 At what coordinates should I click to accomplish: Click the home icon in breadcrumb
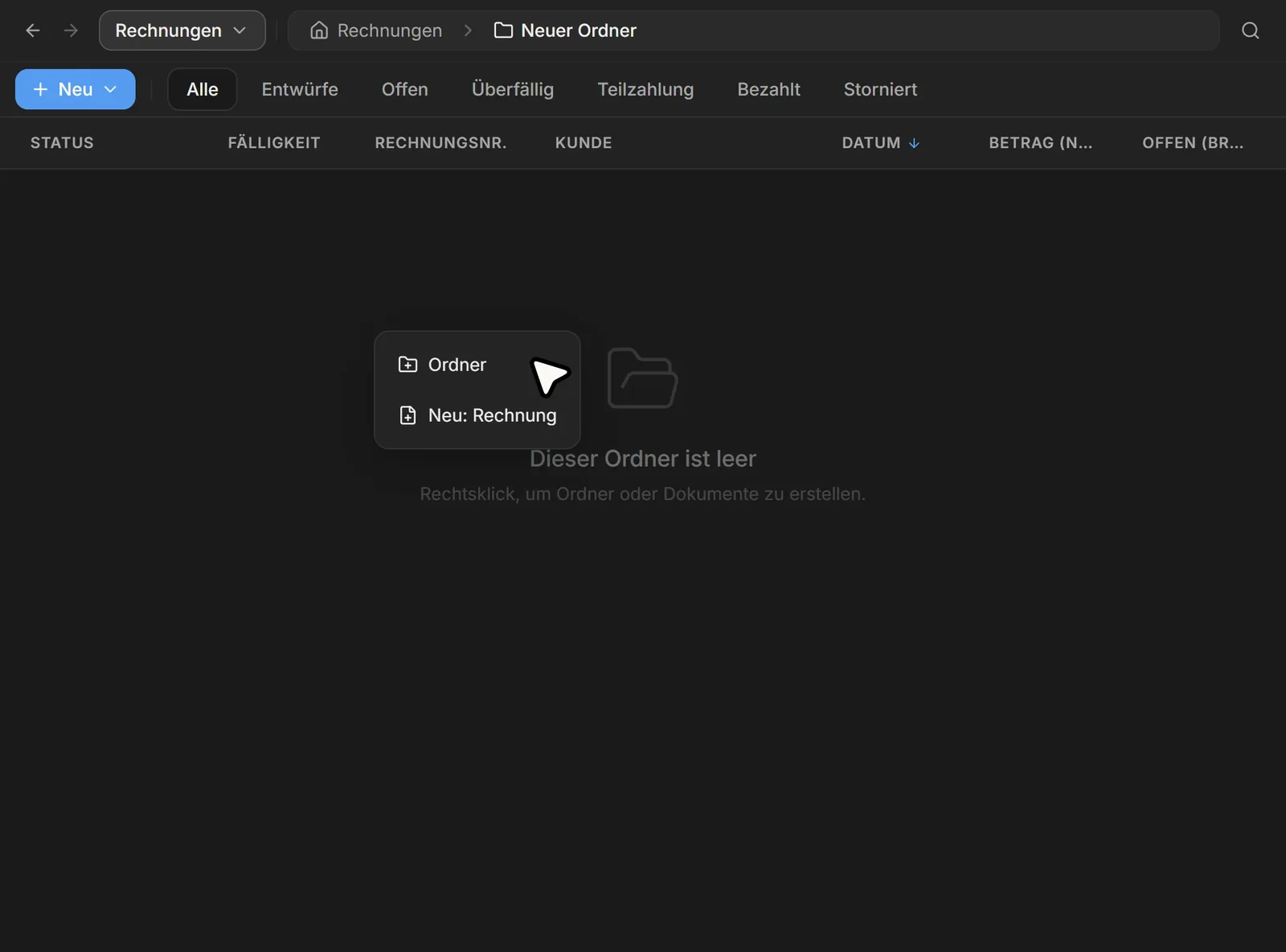pos(319,31)
